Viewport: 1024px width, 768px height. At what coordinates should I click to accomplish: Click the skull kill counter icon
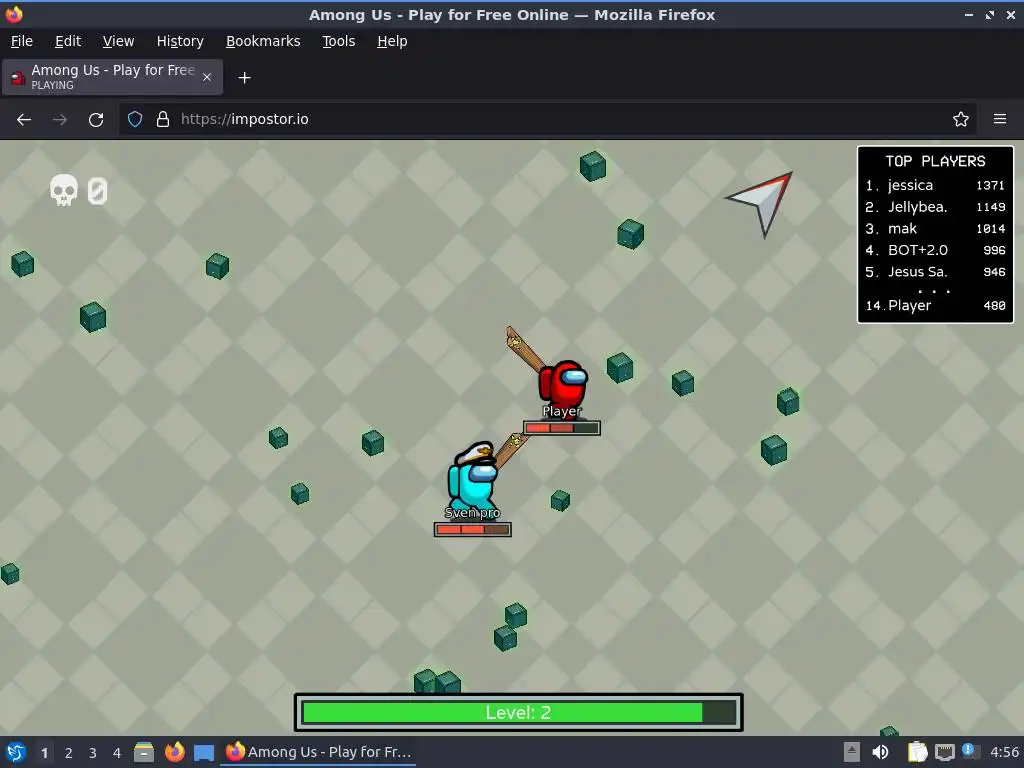coord(64,190)
